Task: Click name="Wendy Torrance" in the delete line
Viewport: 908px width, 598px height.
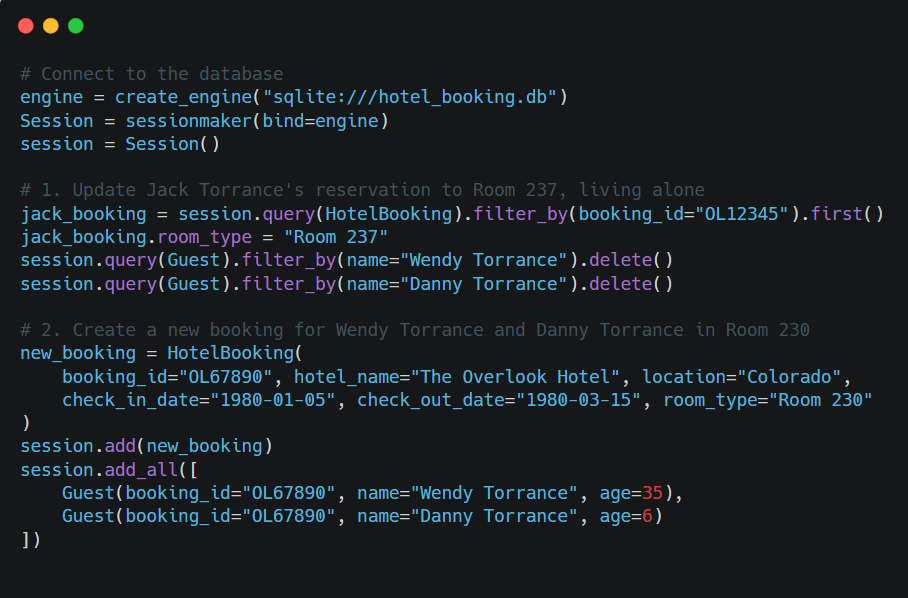Action: point(457,261)
